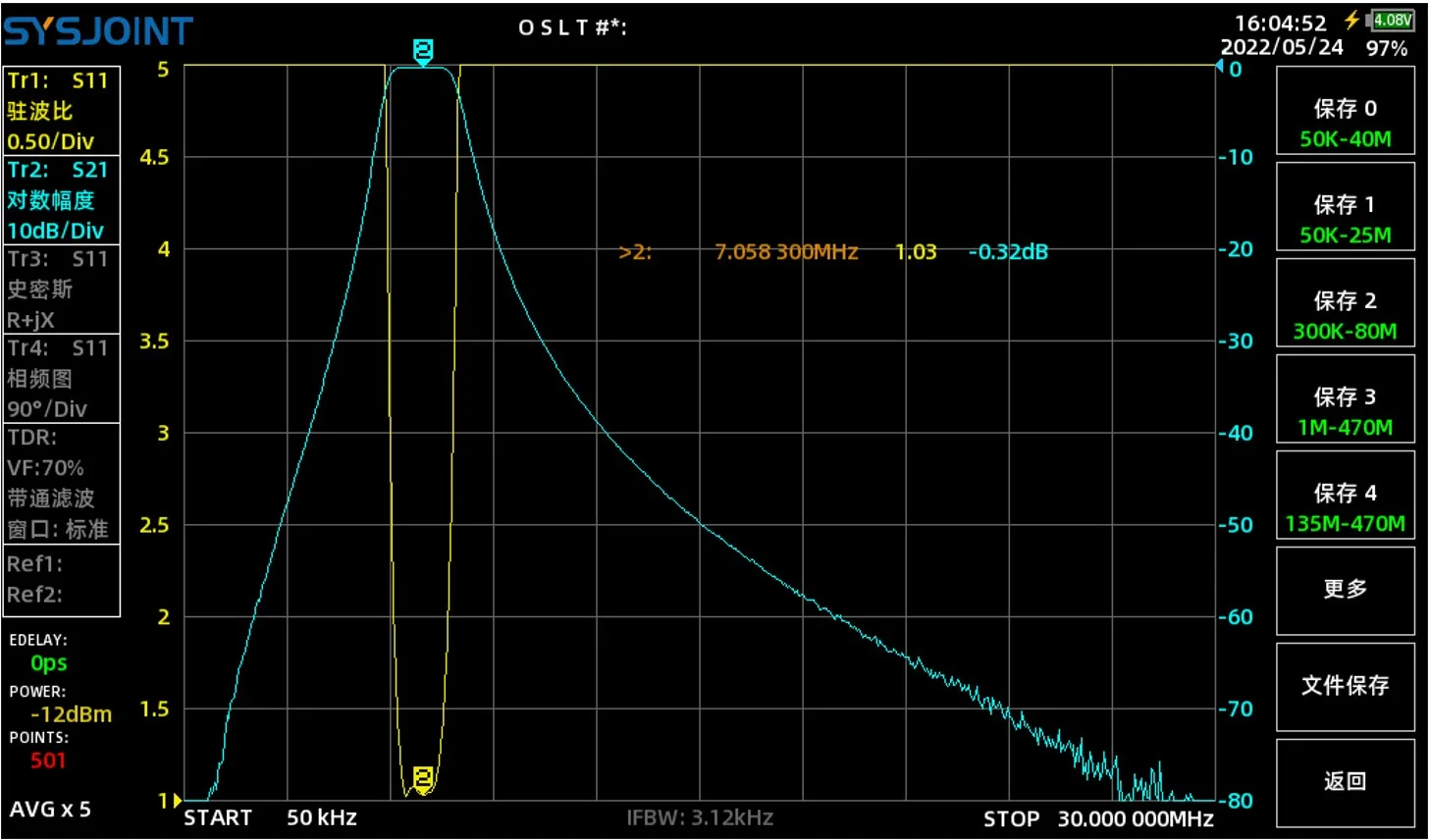Screen dimensions: 1429x840
Task: Open the TDR 带通滤波 settings panel
Action: (62, 483)
